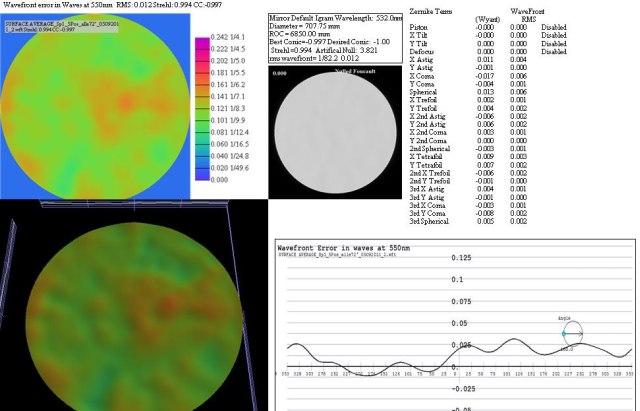
Task: Click the WaveFront RMS column header
Action: tap(526, 14)
